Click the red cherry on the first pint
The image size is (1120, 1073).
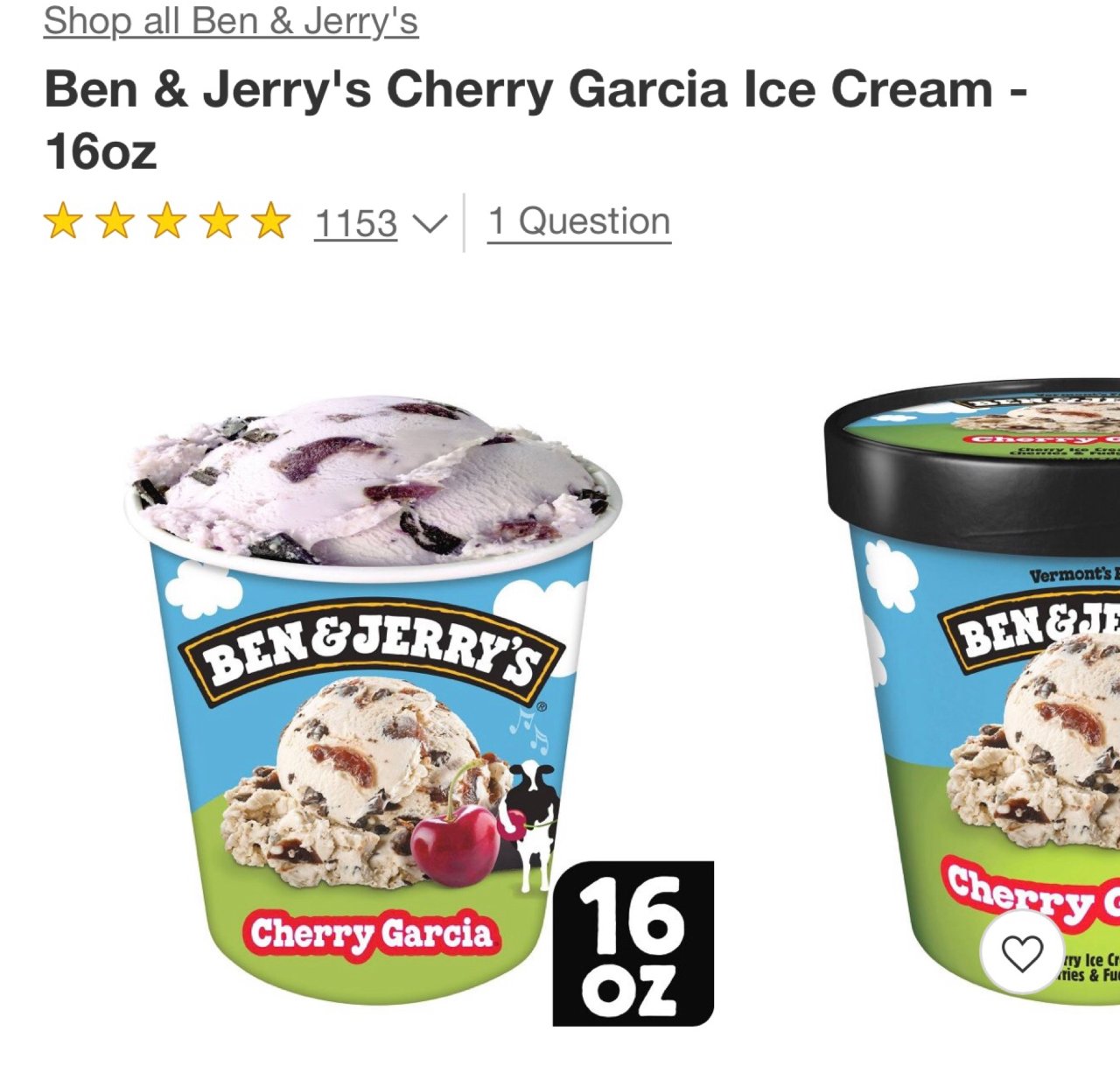coord(455,843)
